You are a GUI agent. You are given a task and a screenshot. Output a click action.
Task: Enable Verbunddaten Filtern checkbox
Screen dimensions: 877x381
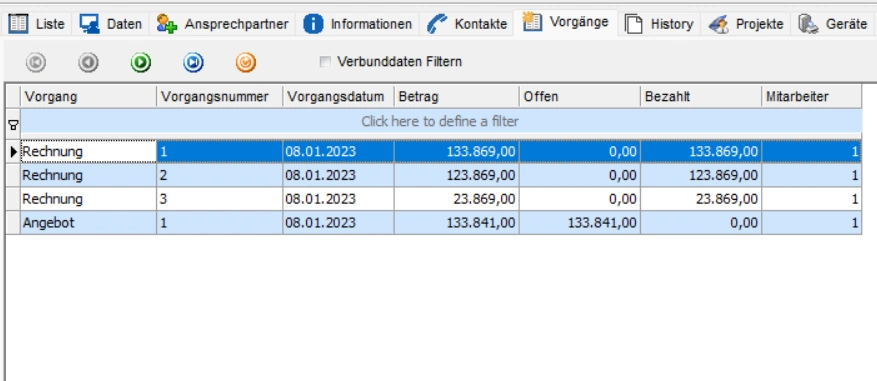click(325, 62)
